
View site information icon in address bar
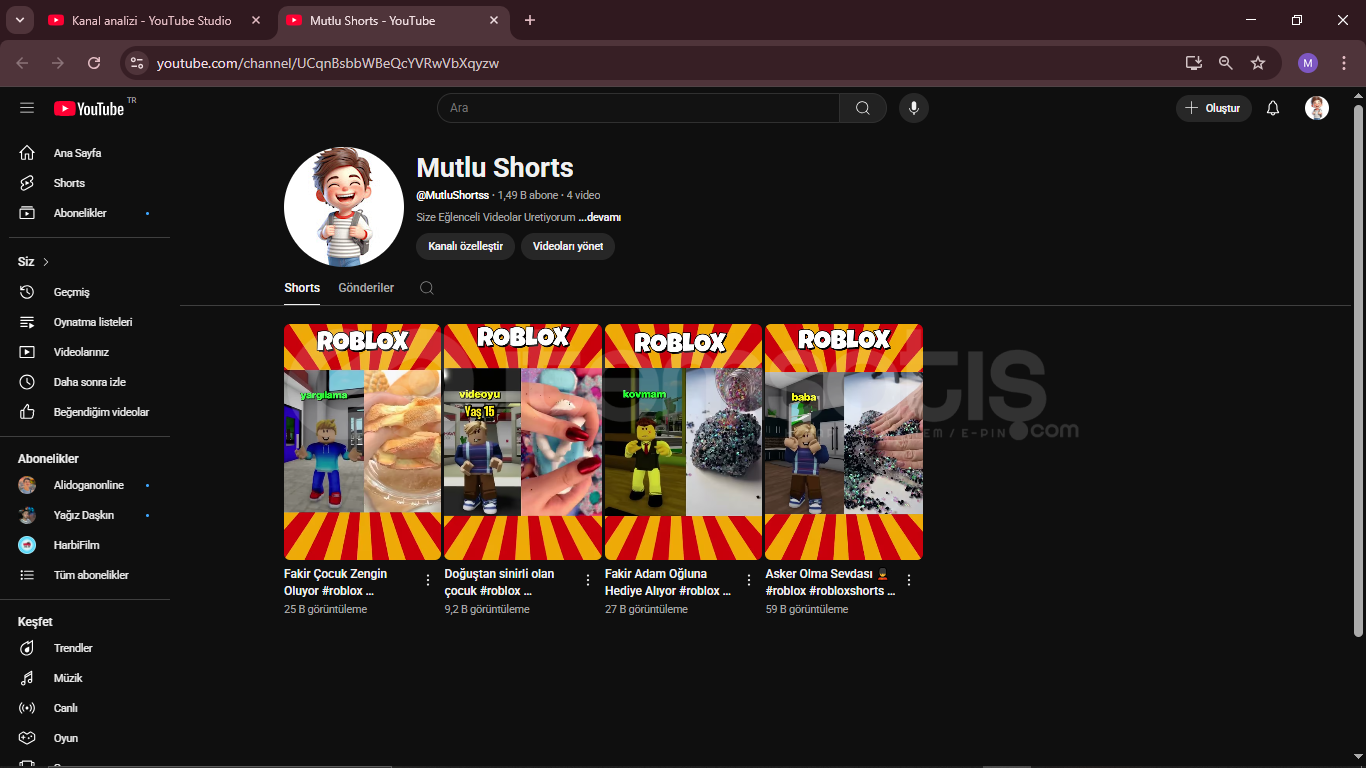click(x=137, y=63)
